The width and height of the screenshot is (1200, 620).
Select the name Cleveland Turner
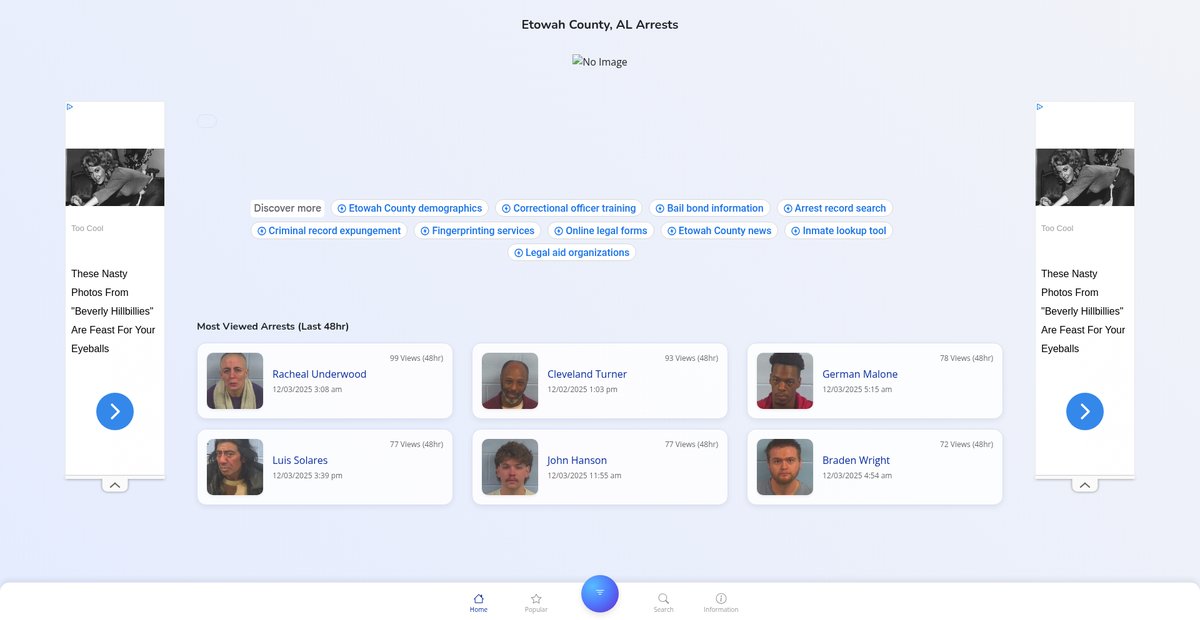587,374
